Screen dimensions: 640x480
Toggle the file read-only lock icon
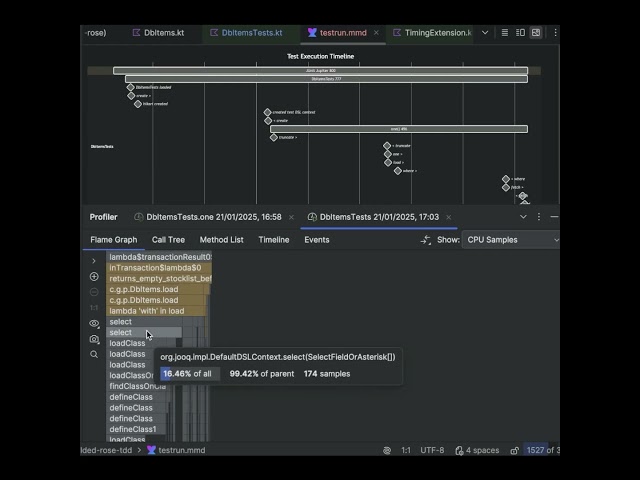coord(514,450)
